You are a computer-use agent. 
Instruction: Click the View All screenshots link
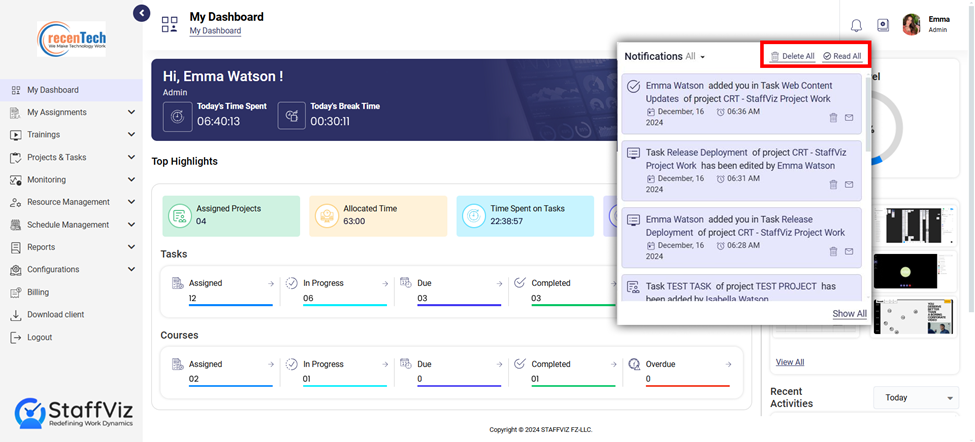click(790, 362)
